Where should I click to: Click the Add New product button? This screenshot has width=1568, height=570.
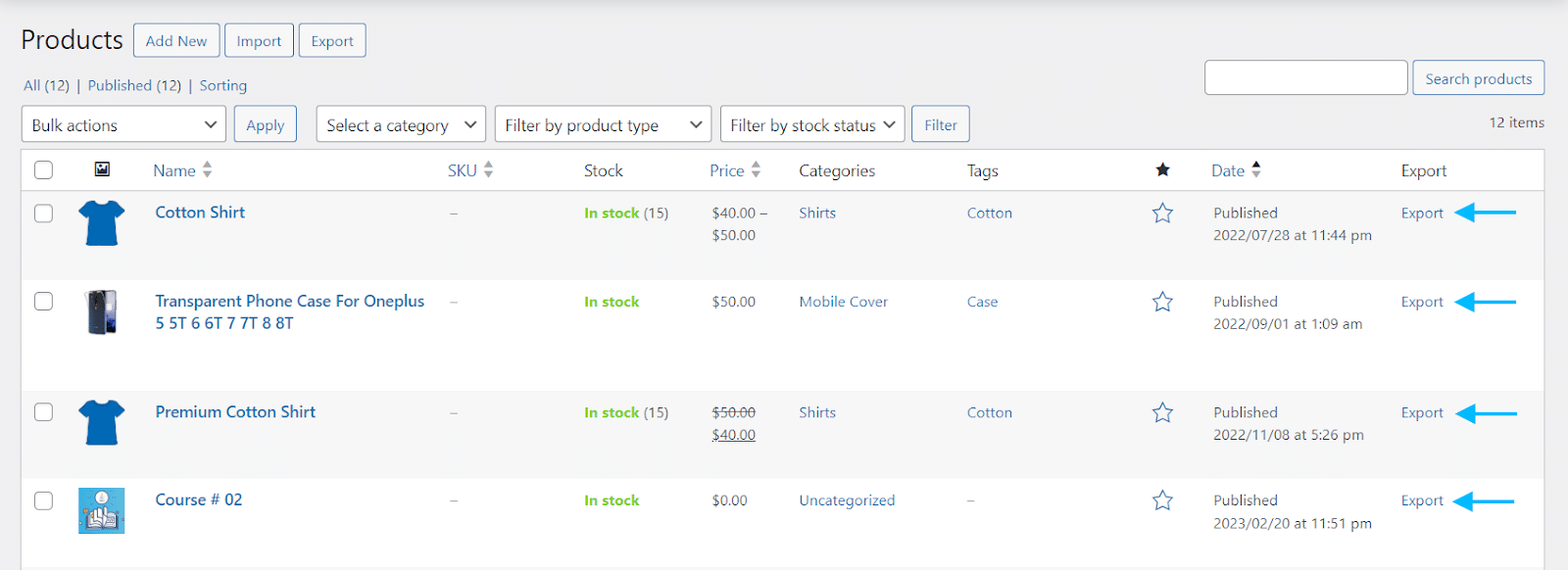[x=176, y=40]
